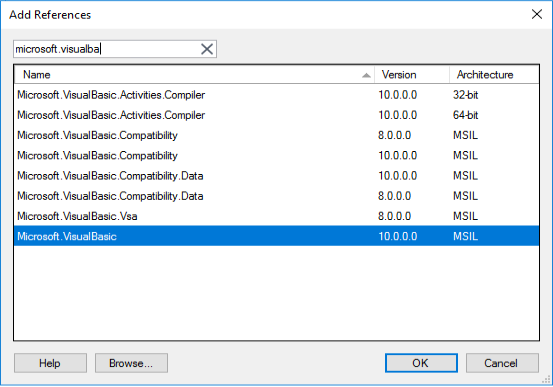Viewport: 553px width, 387px height.
Task: Click the 64-bit architecture cell
Action: coord(466,115)
